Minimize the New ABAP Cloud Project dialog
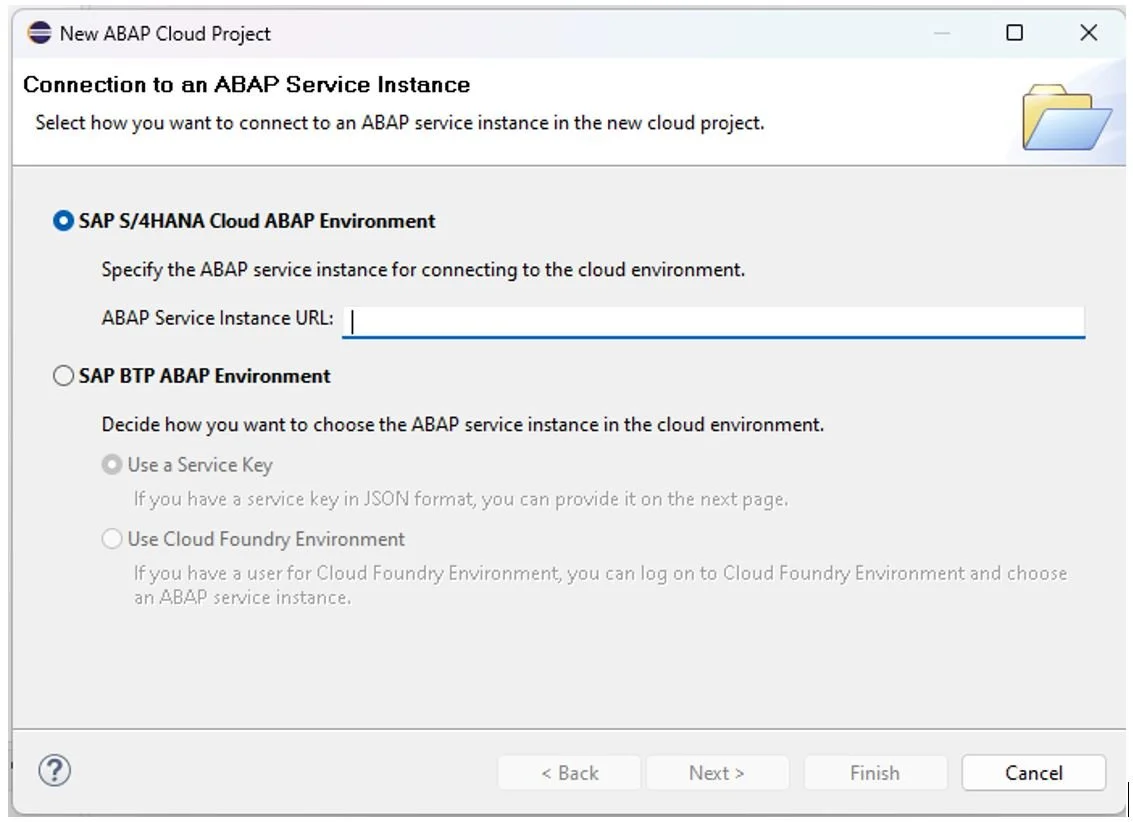 [x=941, y=33]
